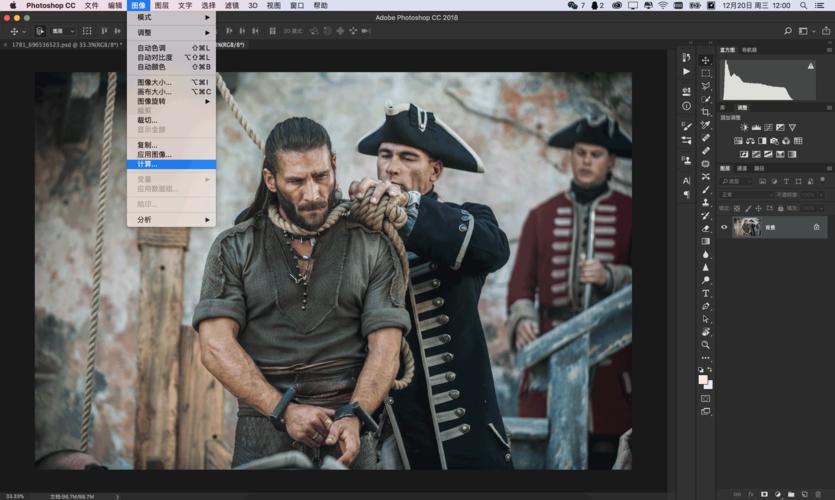
Task: Hide the Background layer eye icon
Action: 724,227
